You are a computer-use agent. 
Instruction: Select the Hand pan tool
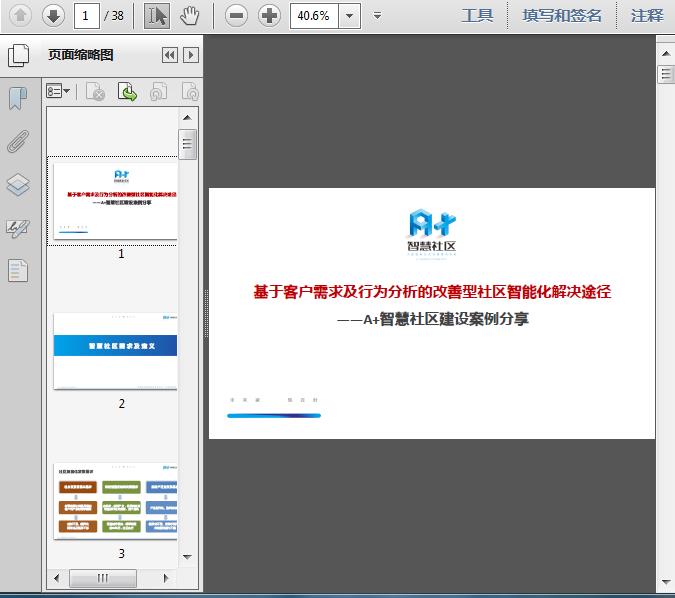pos(190,15)
